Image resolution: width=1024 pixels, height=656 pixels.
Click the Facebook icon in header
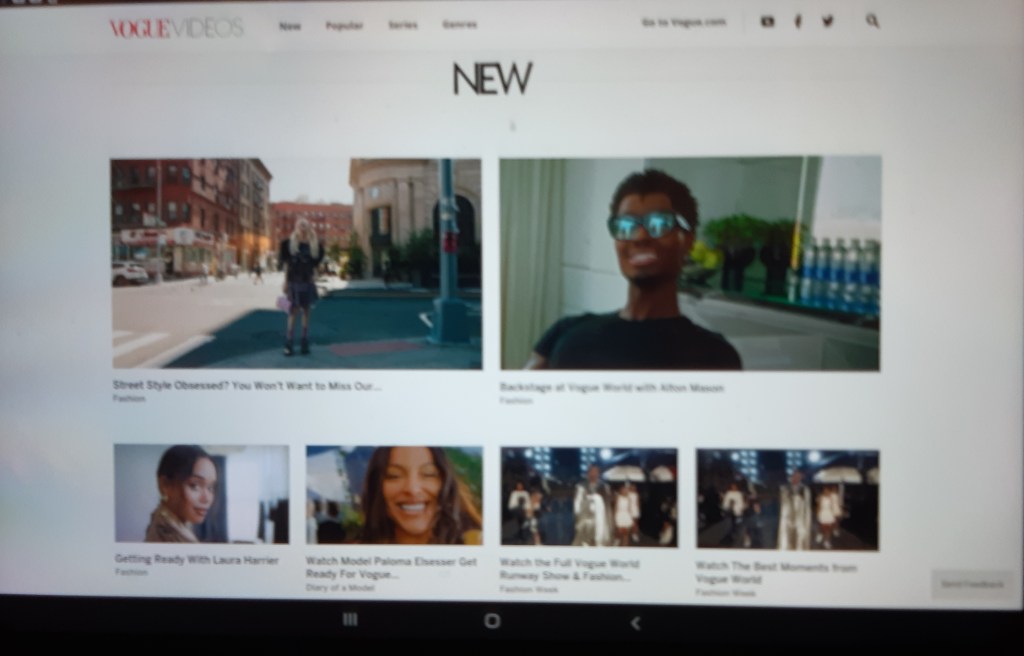[x=797, y=21]
